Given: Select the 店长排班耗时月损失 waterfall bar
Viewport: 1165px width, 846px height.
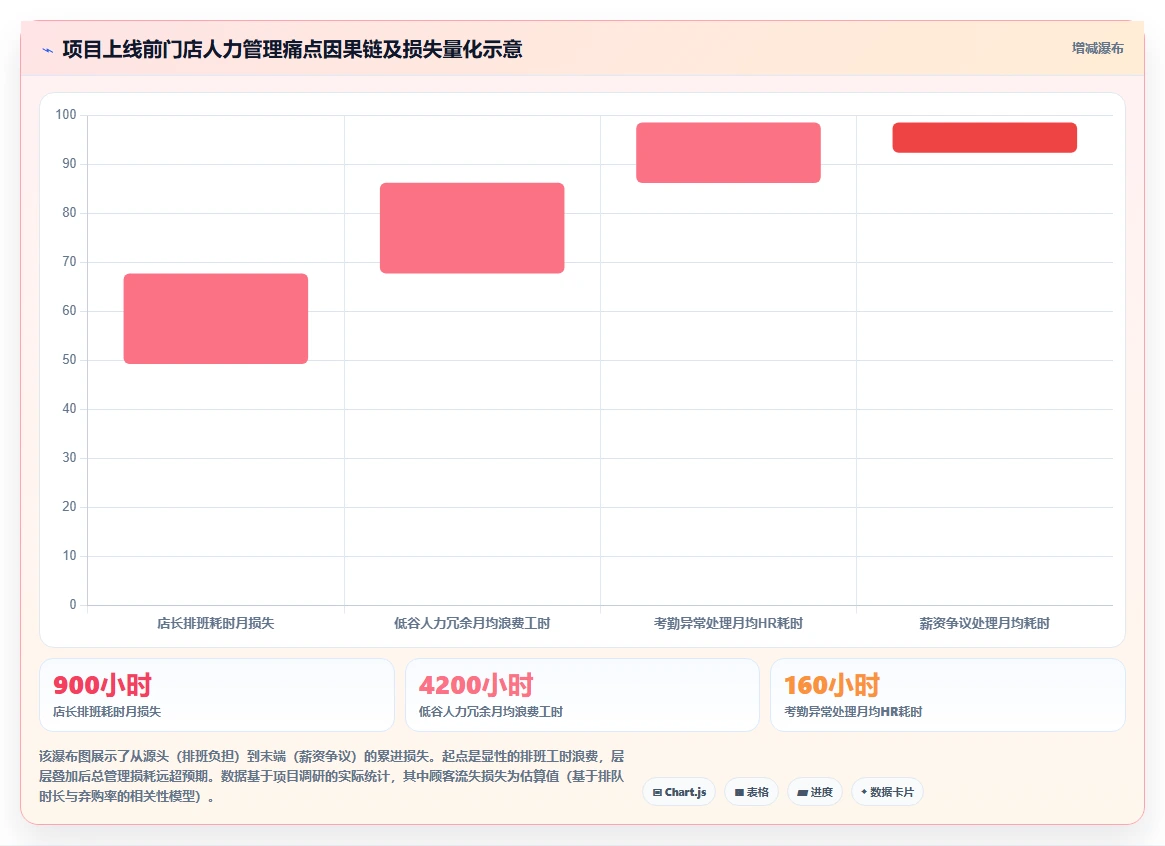Looking at the screenshot, I should pos(215,319).
